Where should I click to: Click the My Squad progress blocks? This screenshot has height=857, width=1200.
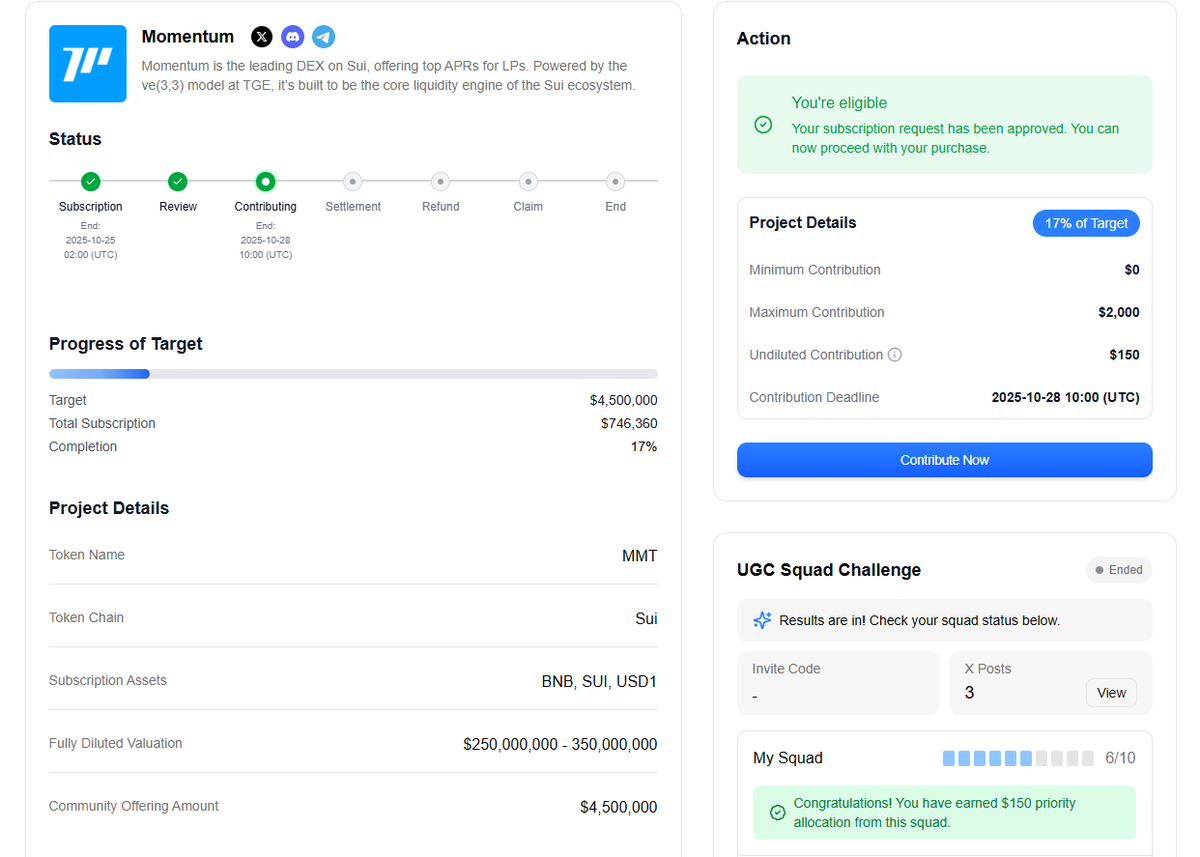(x=1018, y=759)
